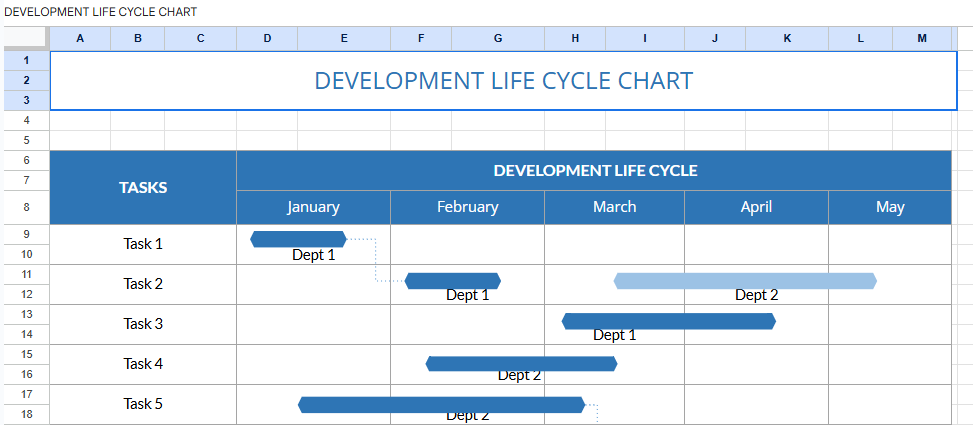973x425 pixels.
Task: Select the February month header
Action: tap(467, 207)
